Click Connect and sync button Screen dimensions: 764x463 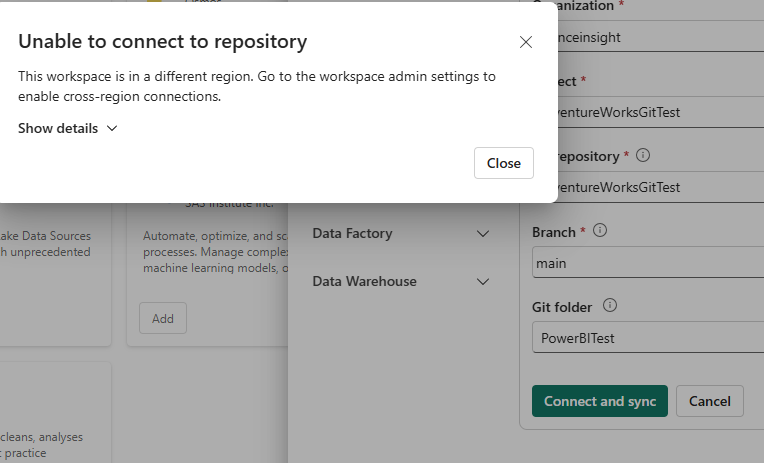tap(600, 401)
